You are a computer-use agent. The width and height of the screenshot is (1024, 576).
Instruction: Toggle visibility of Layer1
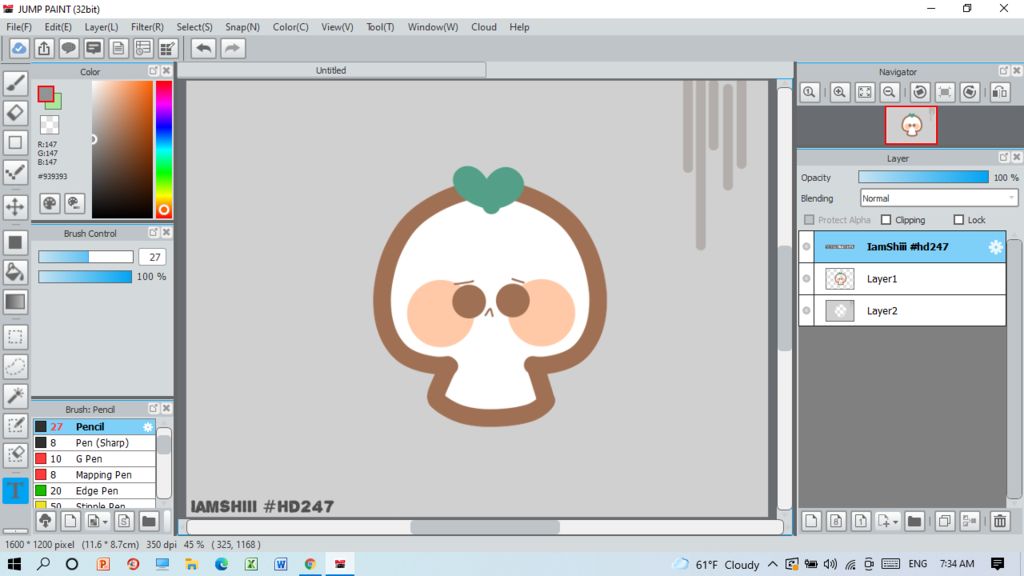coord(807,279)
